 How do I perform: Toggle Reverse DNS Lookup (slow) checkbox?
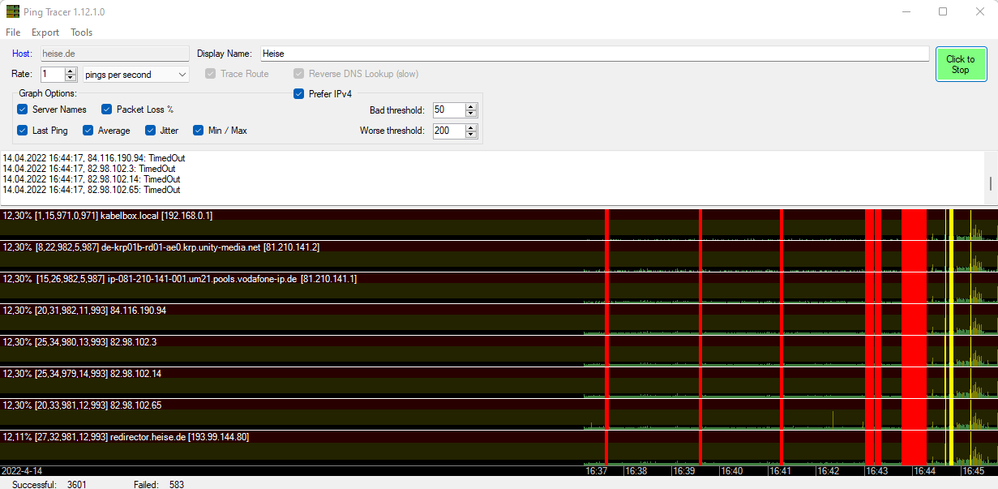coord(299,74)
